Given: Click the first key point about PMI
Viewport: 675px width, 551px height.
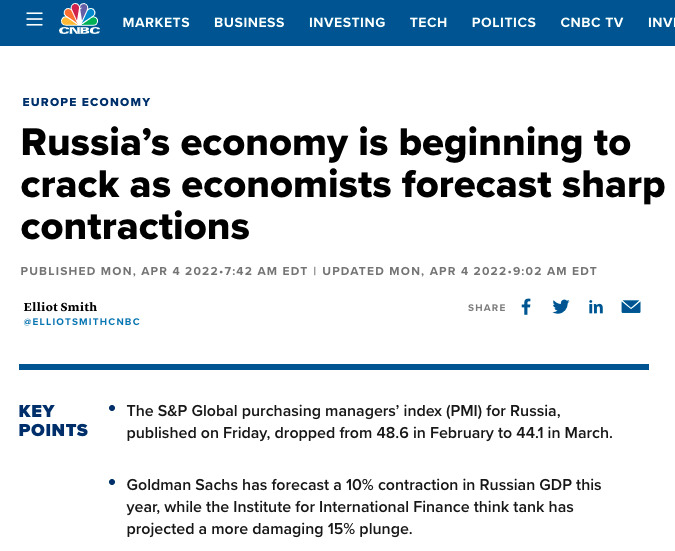Looking at the screenshot, I should (x=369, y=422).
